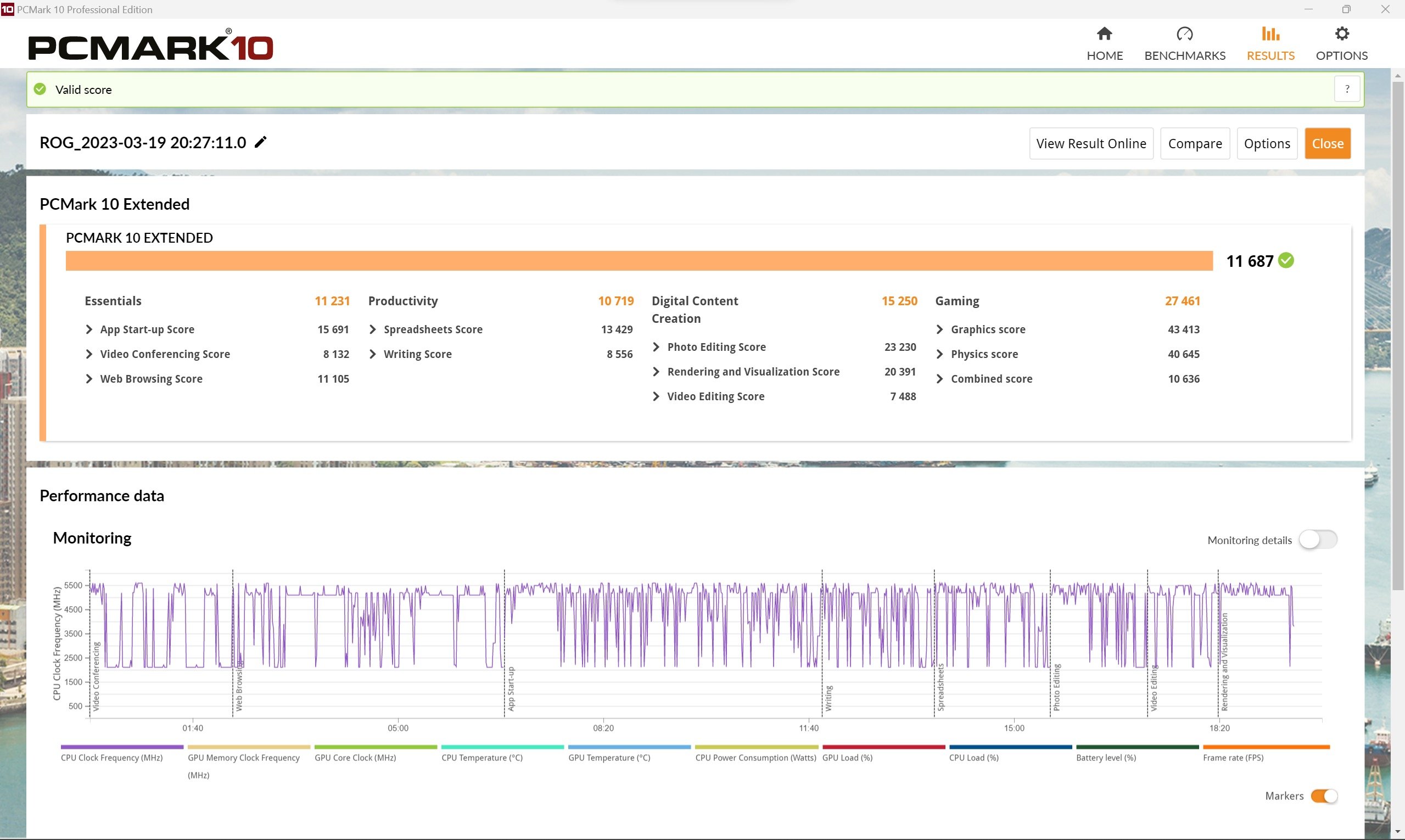1405x840 pixels.
Task: Select CPU Power Consumption legend swatch
Action: tap(756, 747)
